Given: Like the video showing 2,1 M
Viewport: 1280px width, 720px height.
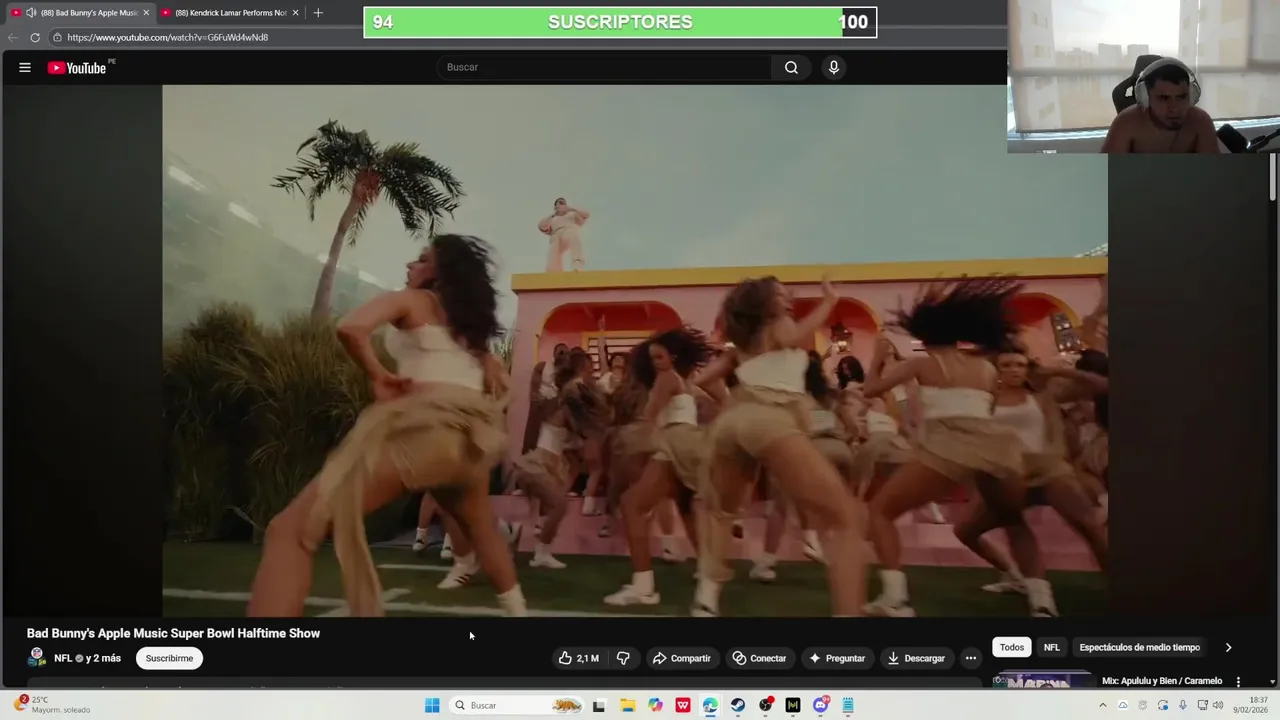Looking at the screenshot, I should pos(578,658).
